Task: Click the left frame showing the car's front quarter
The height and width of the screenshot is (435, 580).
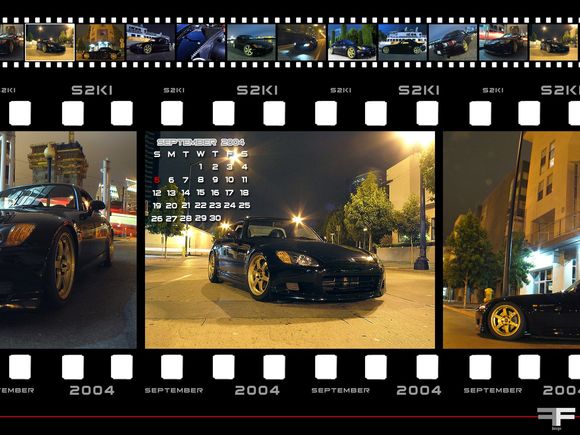Action: (68, 240)
